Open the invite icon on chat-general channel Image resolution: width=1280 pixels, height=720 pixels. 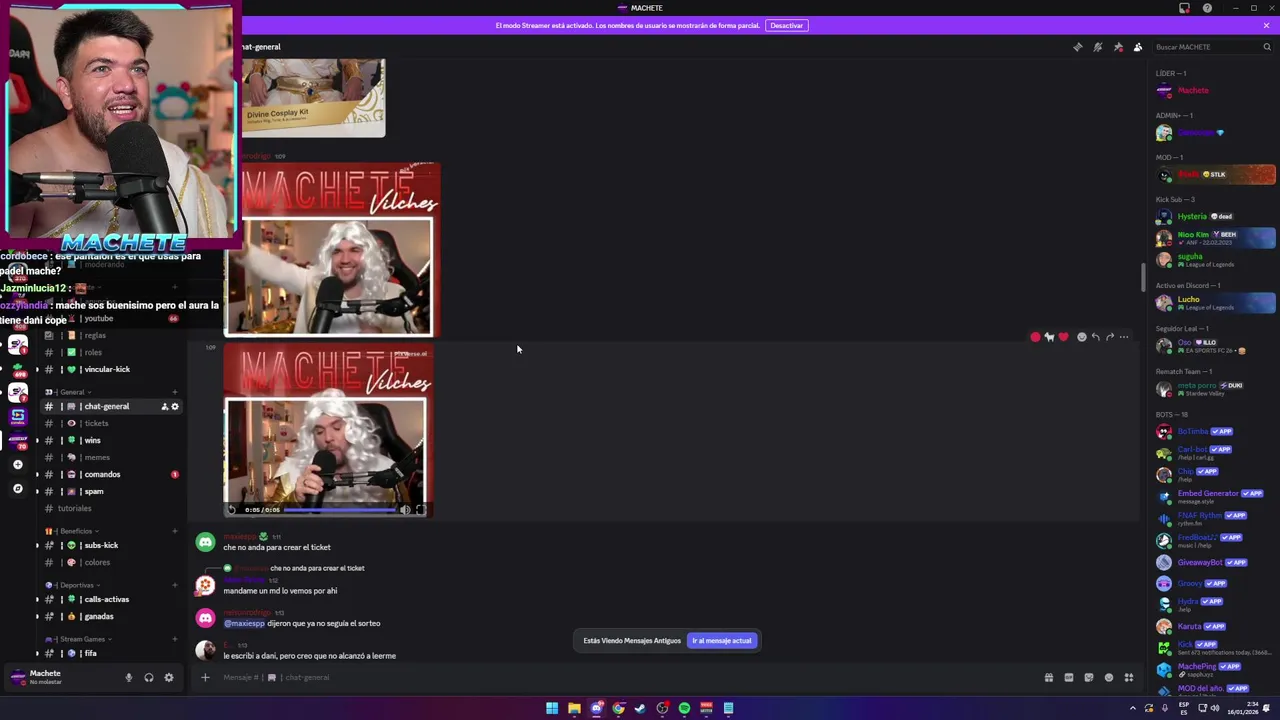(165, 407)
